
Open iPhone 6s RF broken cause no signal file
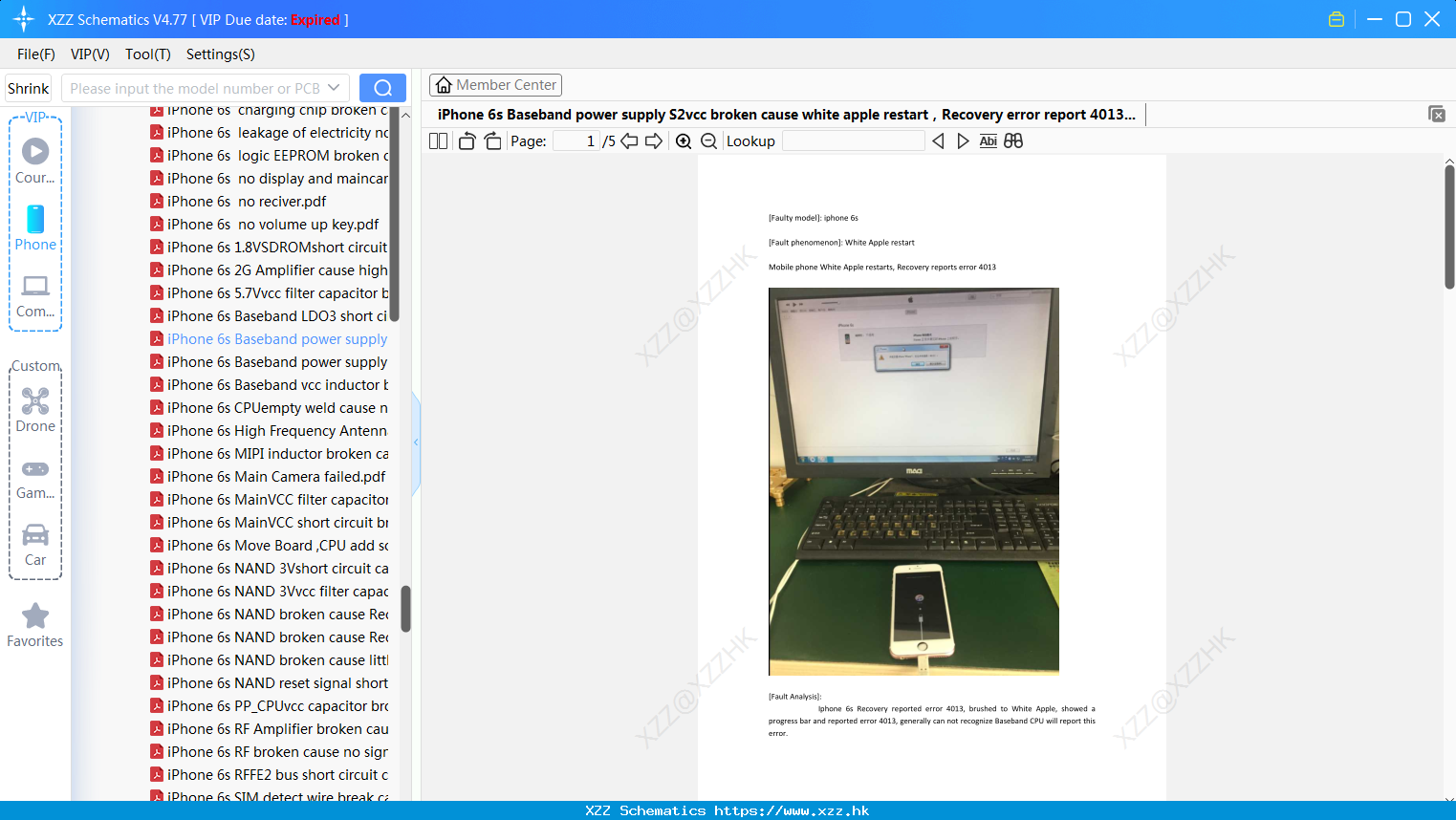coord(269,752)
